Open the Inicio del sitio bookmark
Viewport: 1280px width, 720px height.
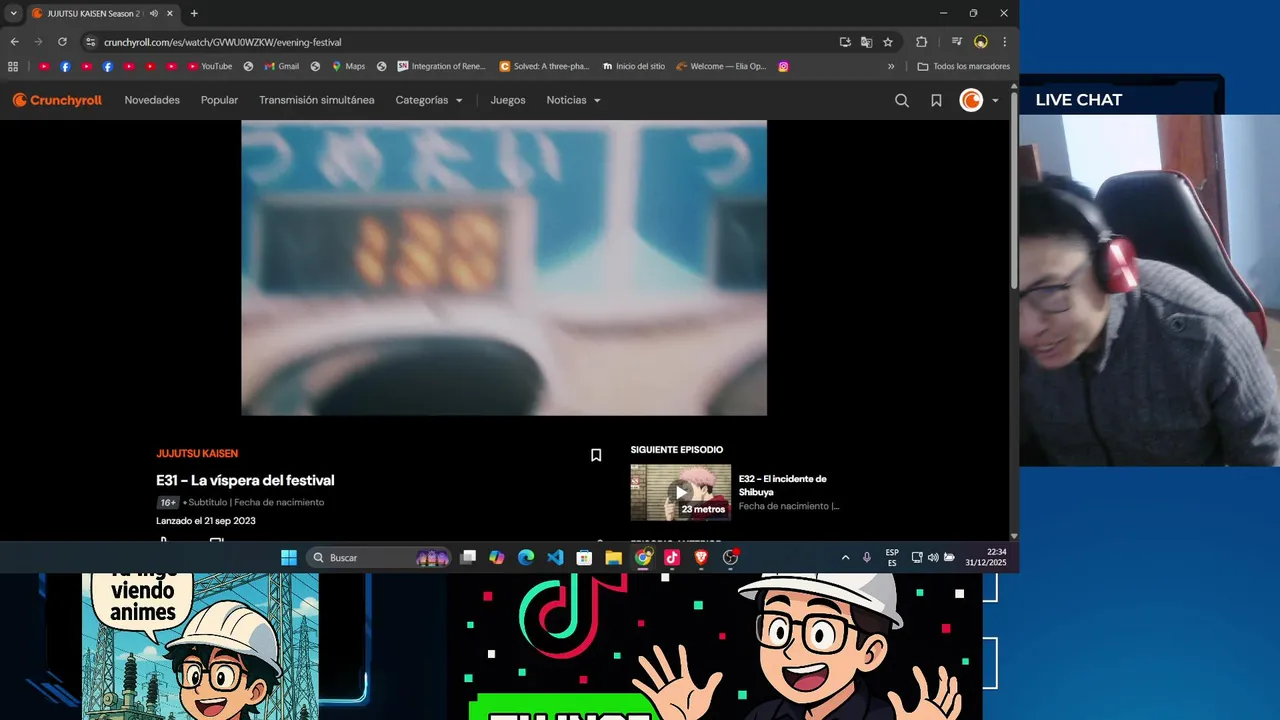pyautogui.click(x=634, y=66)
